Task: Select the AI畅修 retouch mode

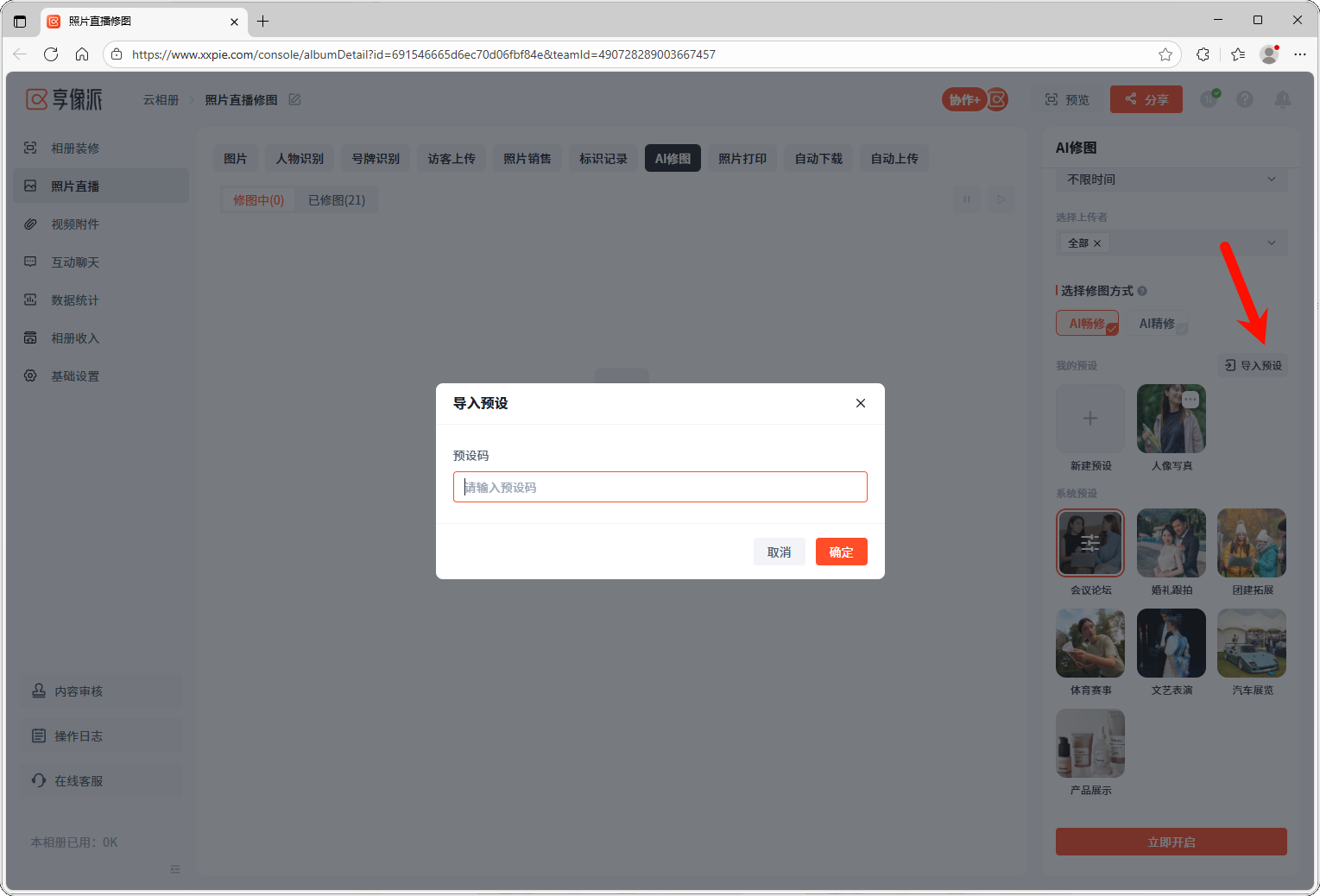Action: tap(1086, 324)
